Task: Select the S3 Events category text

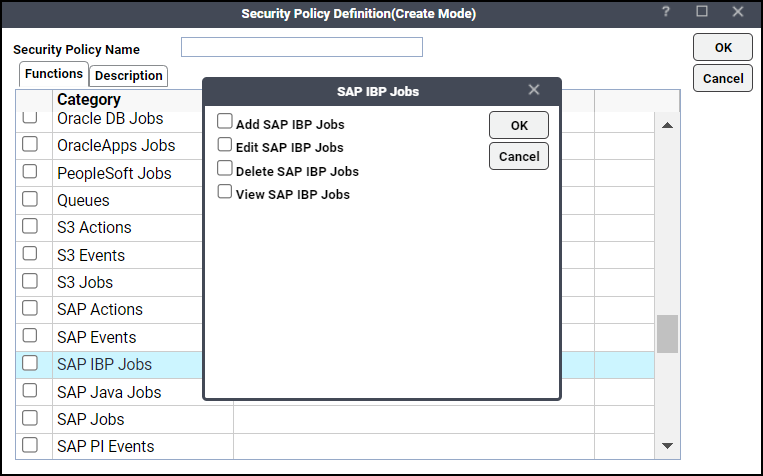Action: 91,255
